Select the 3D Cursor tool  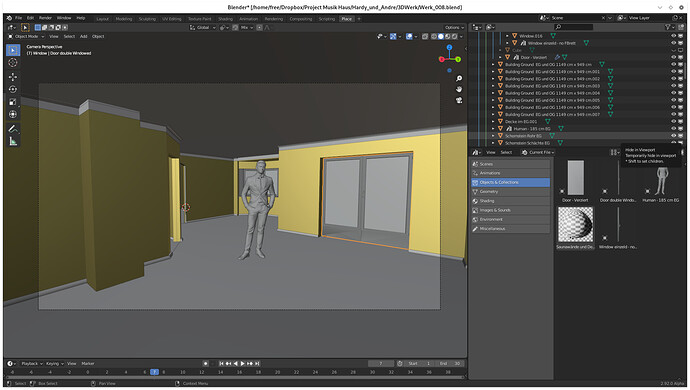tap(13, 63)
